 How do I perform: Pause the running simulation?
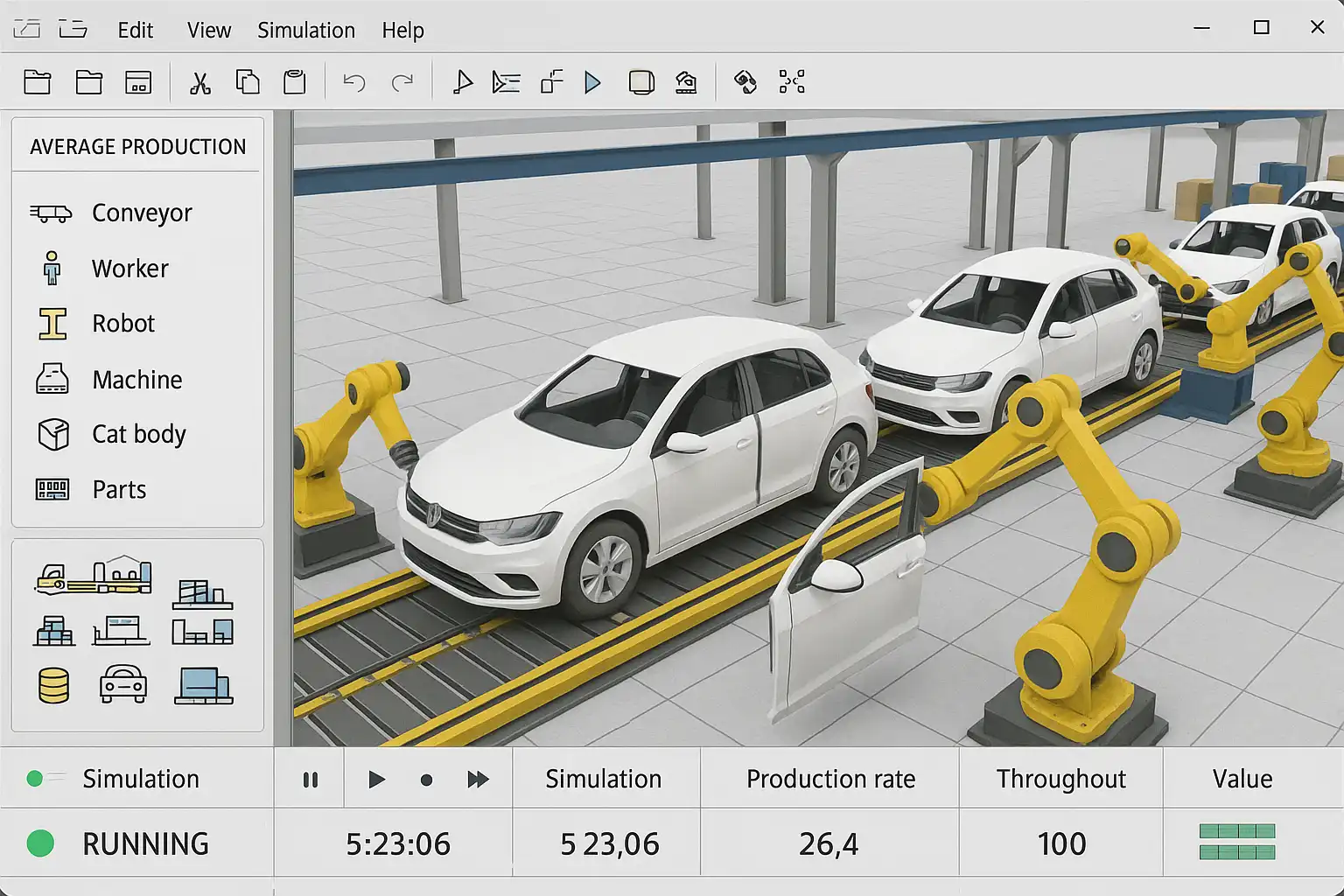tap(310, 780)
